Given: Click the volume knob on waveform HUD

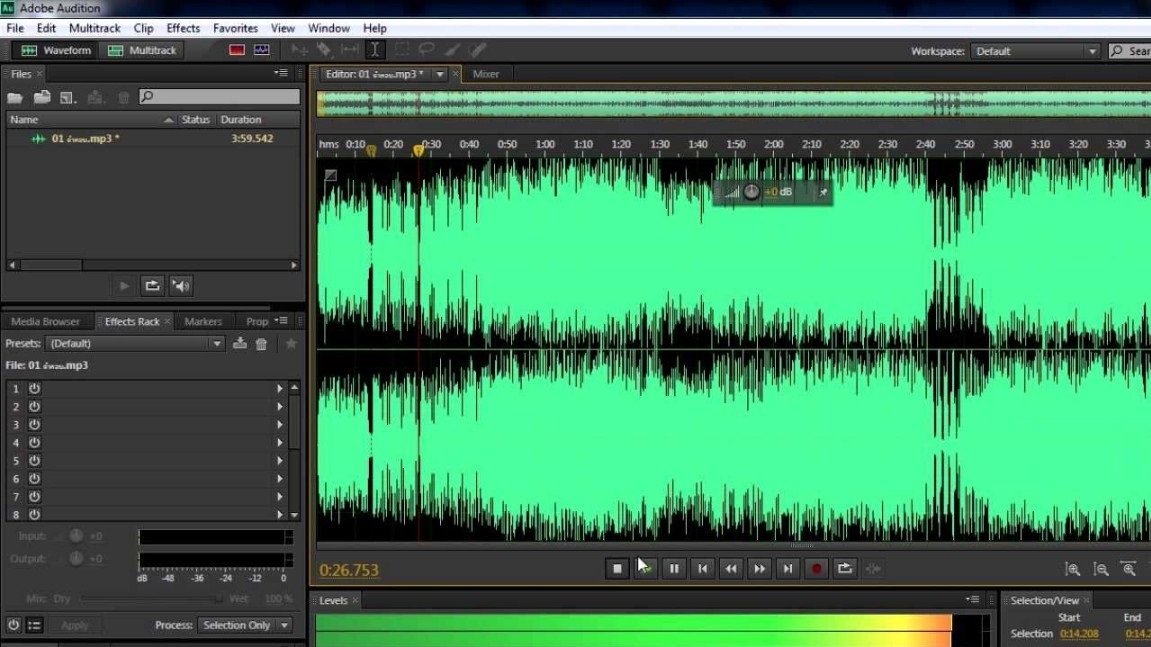Looking at the screenshot, I should click(x=751, y=191).
